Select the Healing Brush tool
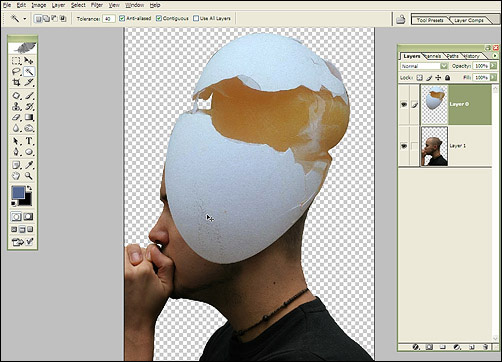This screenshot has height=362, width=502. tap(16, 96)
